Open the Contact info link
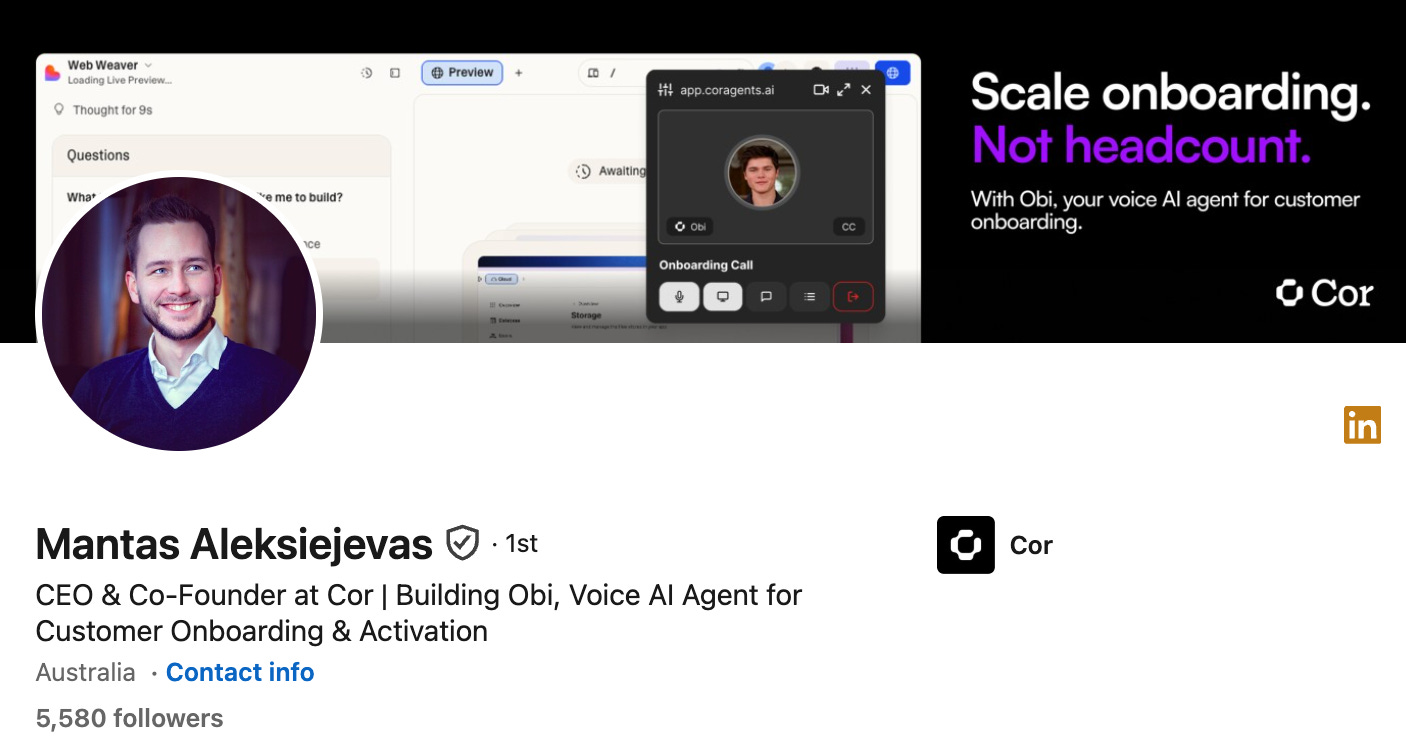The height and width of the screenshot is (744, 1406). click(240, 673)
